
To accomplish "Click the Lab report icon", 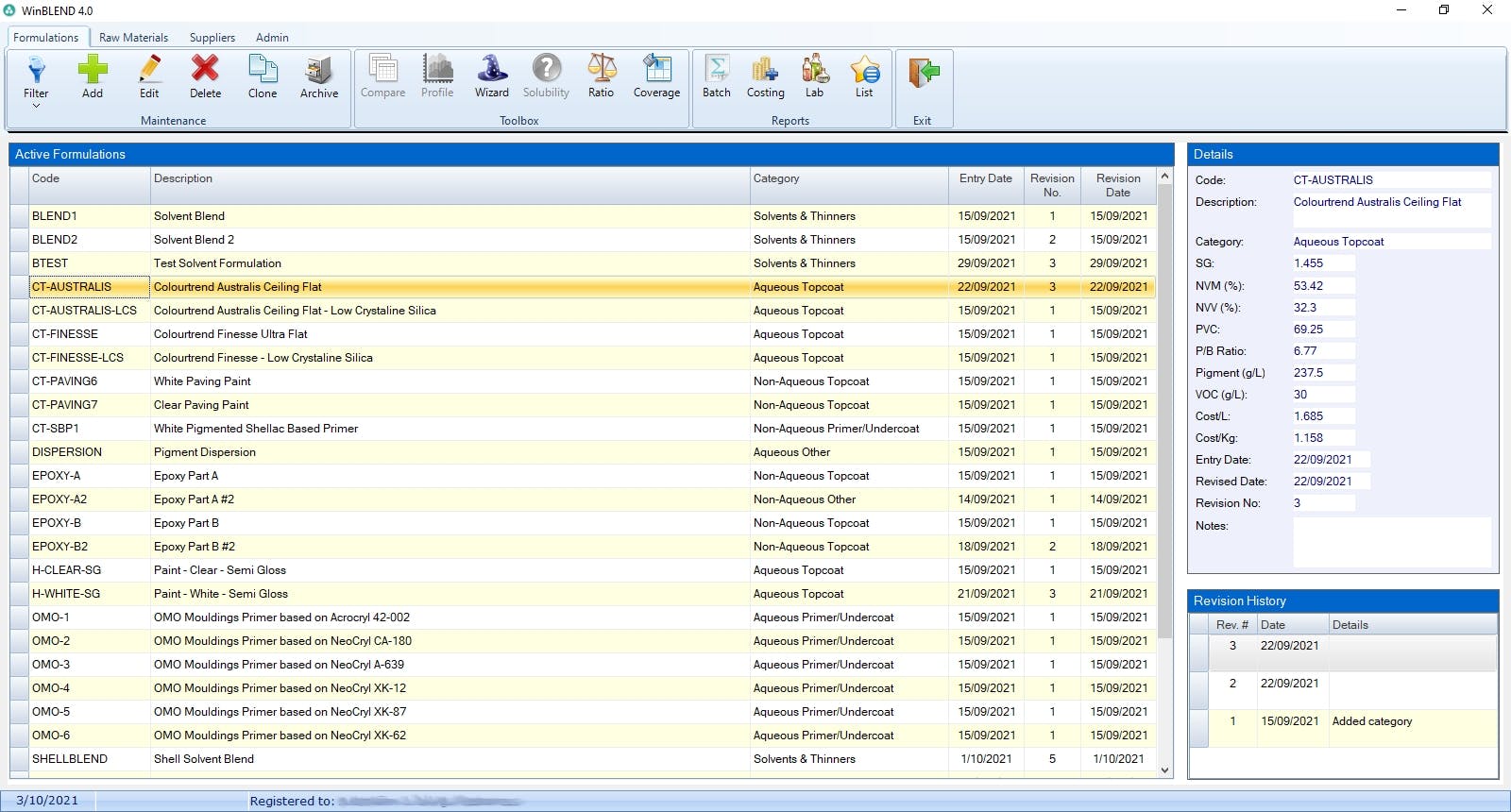I will click(814, 76).
